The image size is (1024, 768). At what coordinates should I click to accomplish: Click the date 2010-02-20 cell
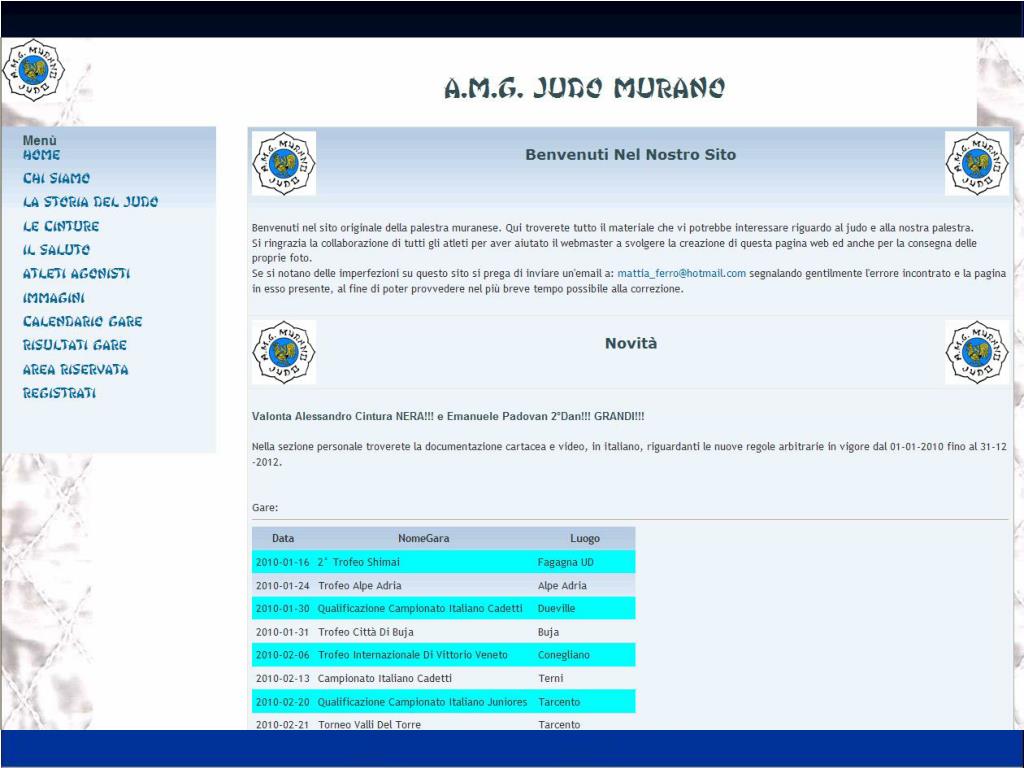click(282, 701)
